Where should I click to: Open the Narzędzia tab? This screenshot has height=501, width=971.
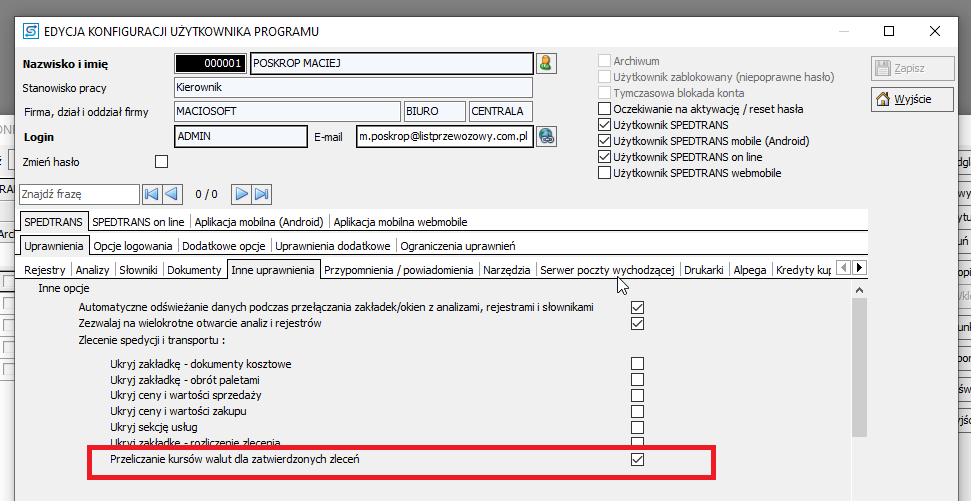507,270
